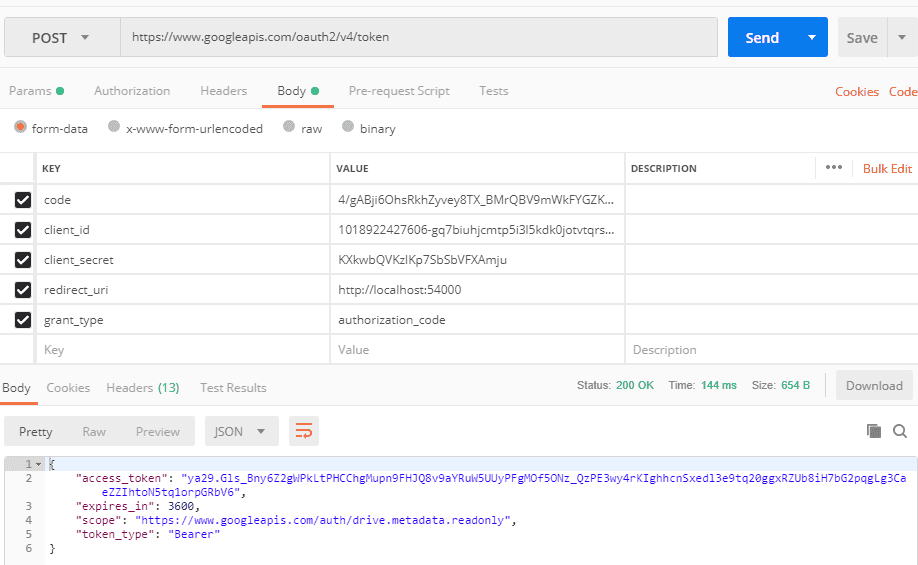This screenshot has width=918, height=565.
Task: Click the grant_type key cell
Action: click(x=183, y=320)
